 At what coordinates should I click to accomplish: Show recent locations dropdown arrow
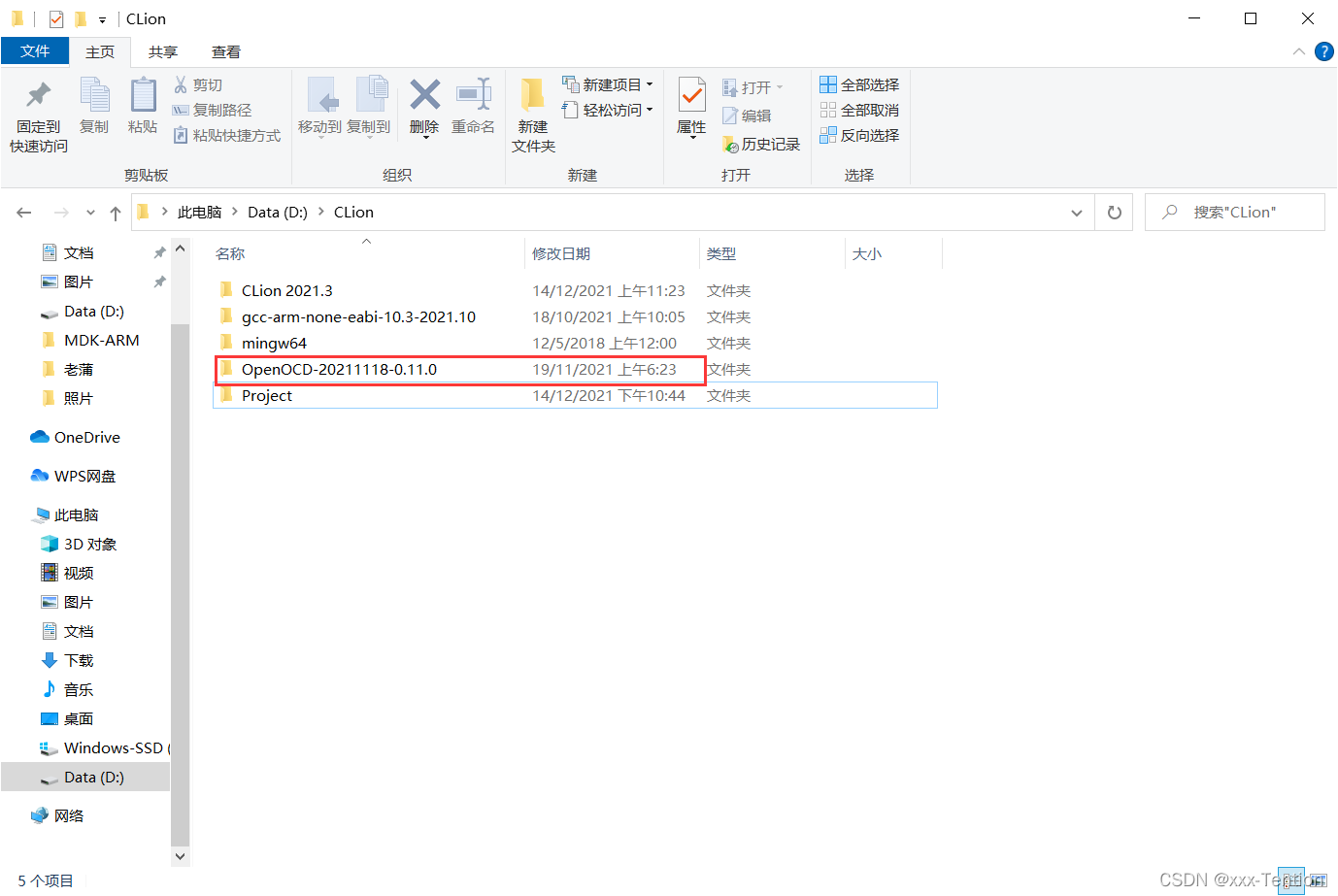[90, 213]
